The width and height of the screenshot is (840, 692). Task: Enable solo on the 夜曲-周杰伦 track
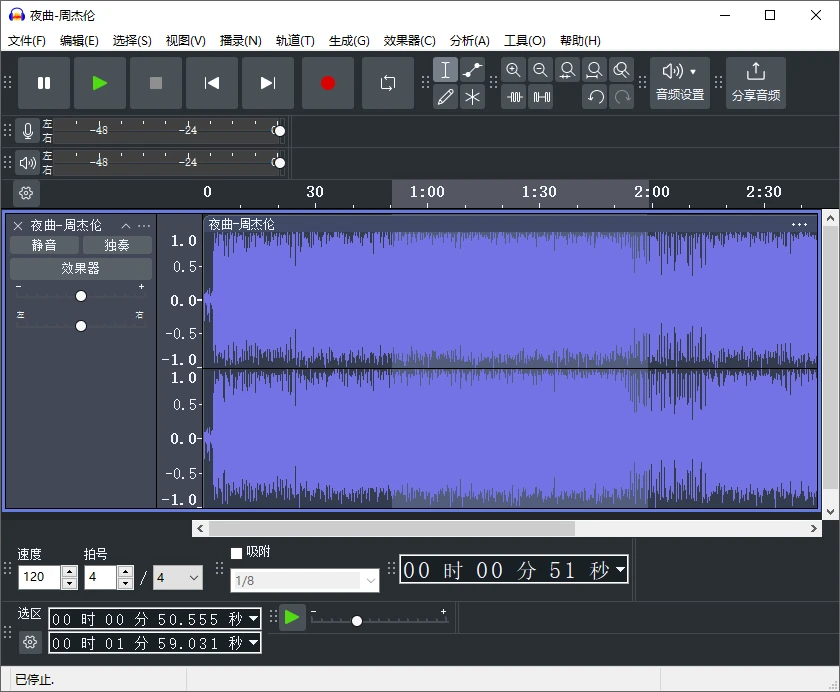[116, 244]
